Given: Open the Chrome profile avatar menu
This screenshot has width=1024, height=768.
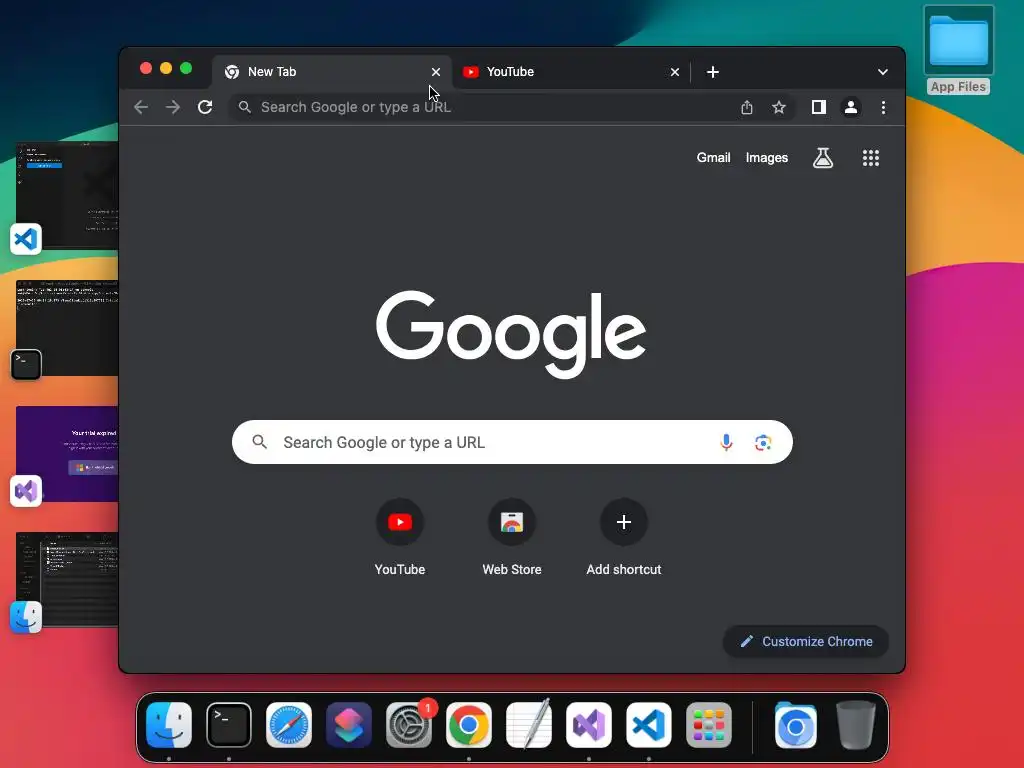Looking at the screenshot, I should pos(851,107).
